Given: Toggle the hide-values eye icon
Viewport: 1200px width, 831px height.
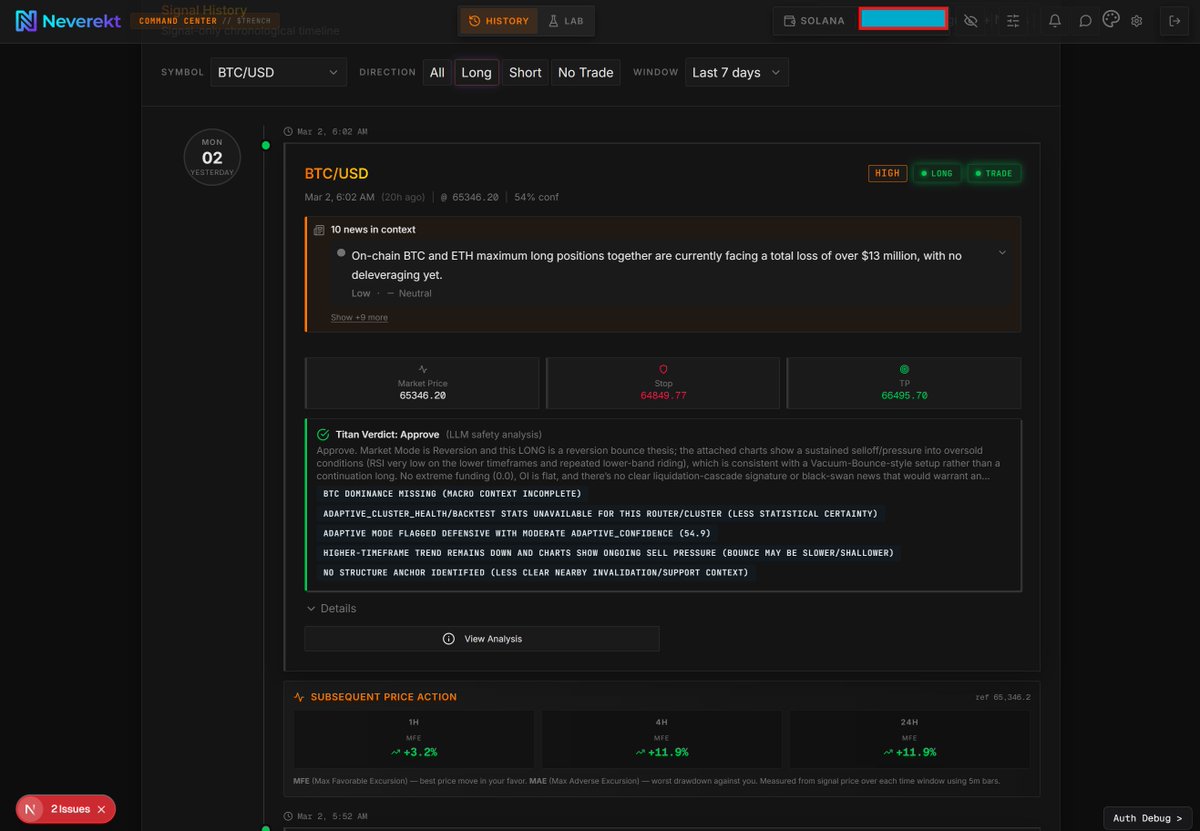Looking at the screenshot, I should pos(970,20).
